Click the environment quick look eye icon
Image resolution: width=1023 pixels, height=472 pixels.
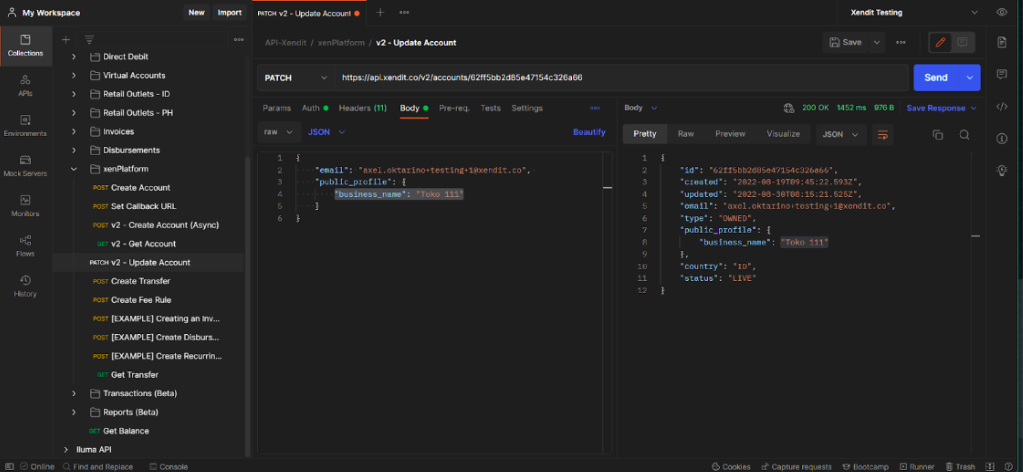(1001, 12)
